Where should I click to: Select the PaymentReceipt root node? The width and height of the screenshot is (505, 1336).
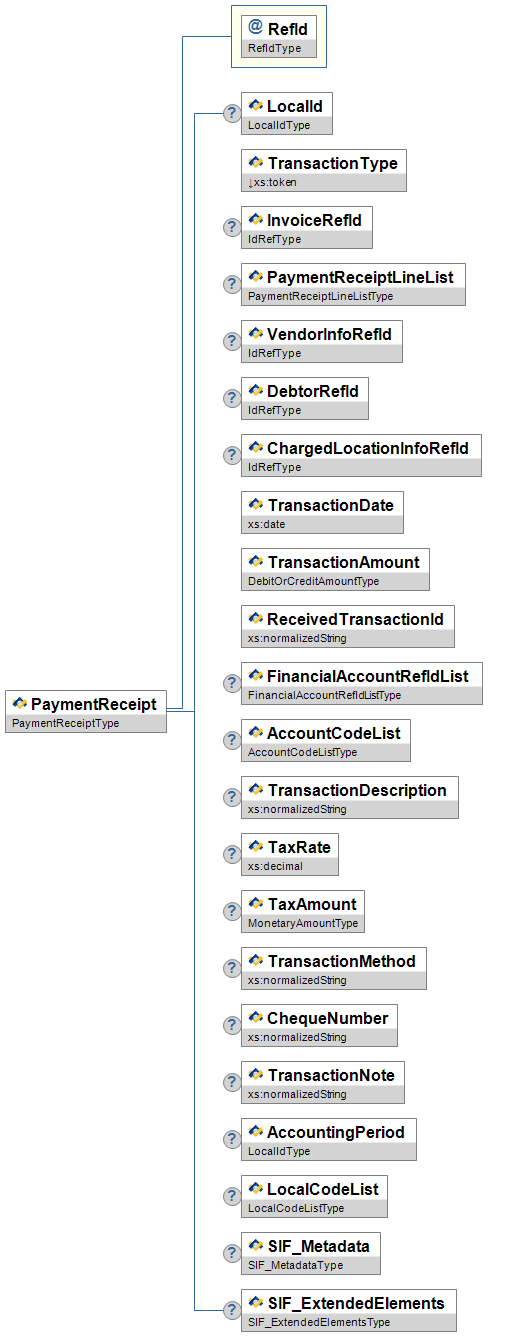pyautogui.click(x=86, y=712)
